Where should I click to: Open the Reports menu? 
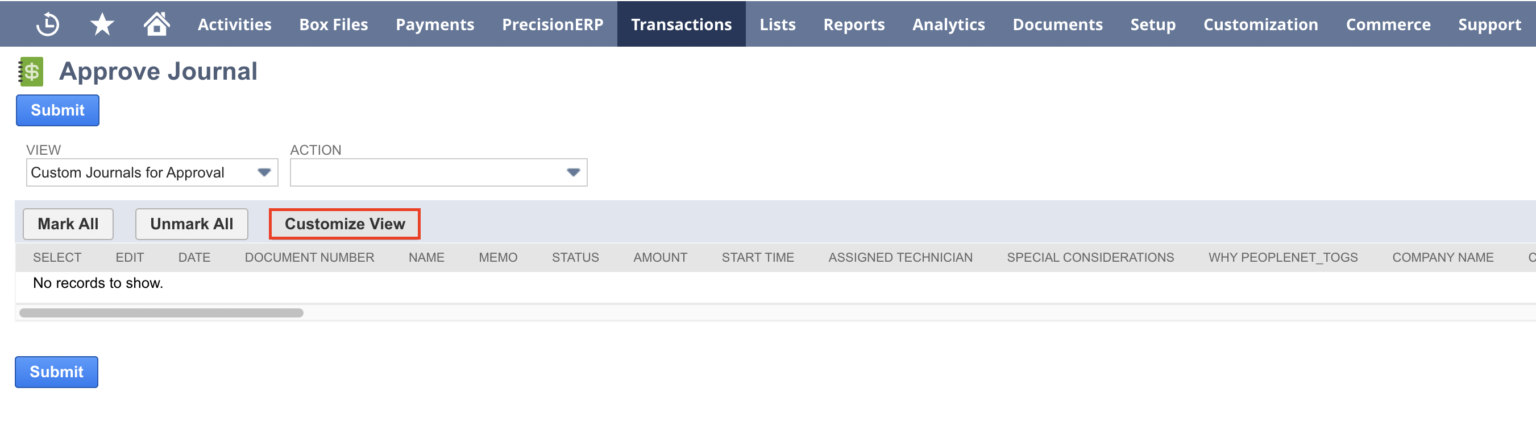(x=854, y=24)
